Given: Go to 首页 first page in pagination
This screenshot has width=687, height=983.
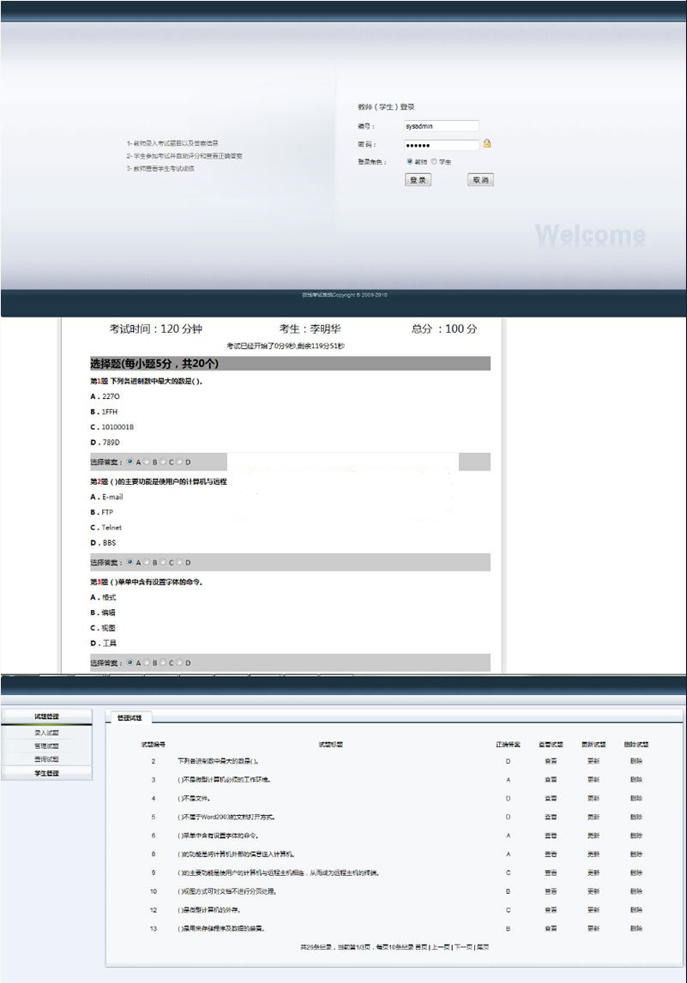Looking at the screenshot, I should tap(421, 947).
